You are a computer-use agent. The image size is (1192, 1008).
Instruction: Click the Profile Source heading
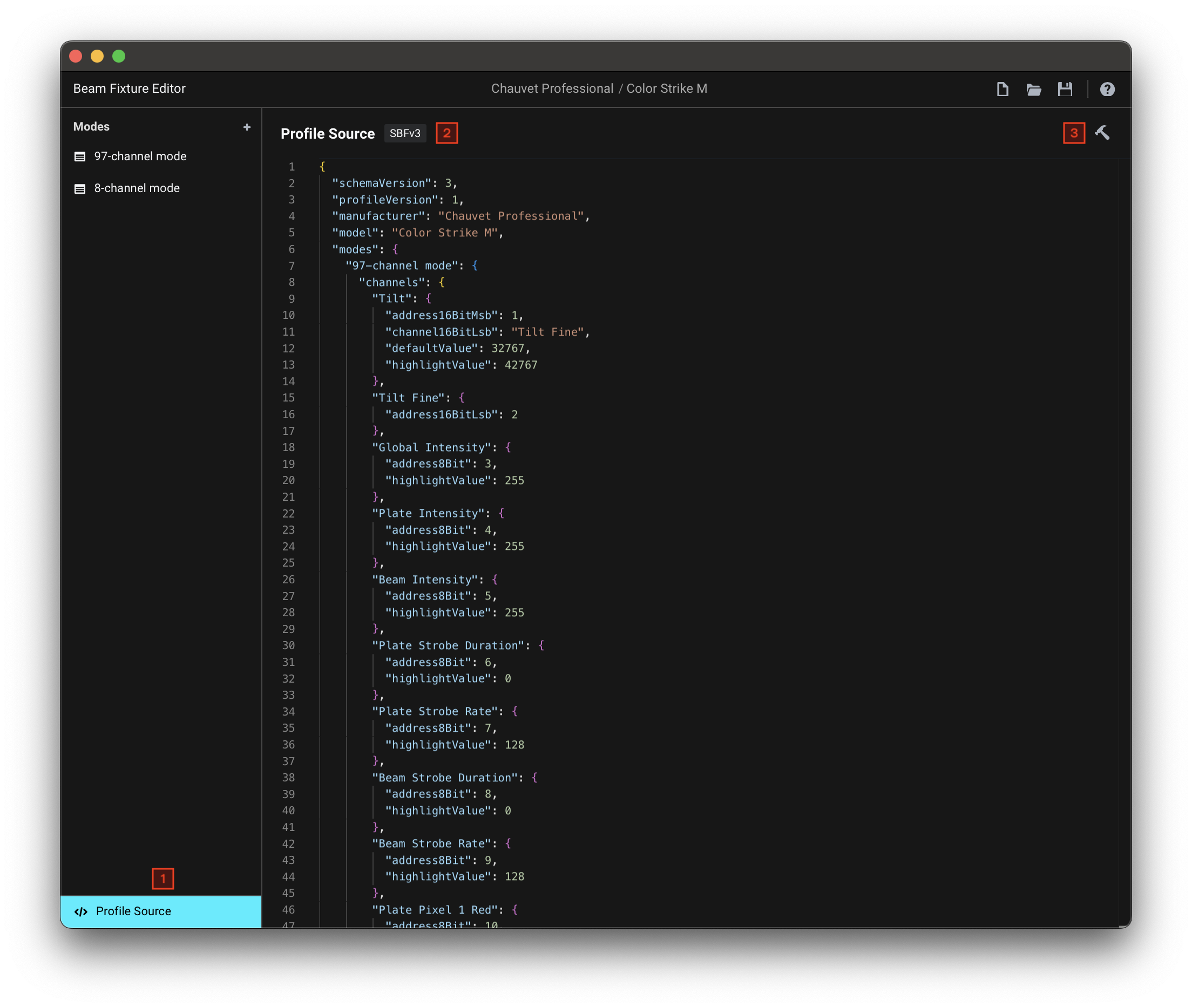pos(328,134)
